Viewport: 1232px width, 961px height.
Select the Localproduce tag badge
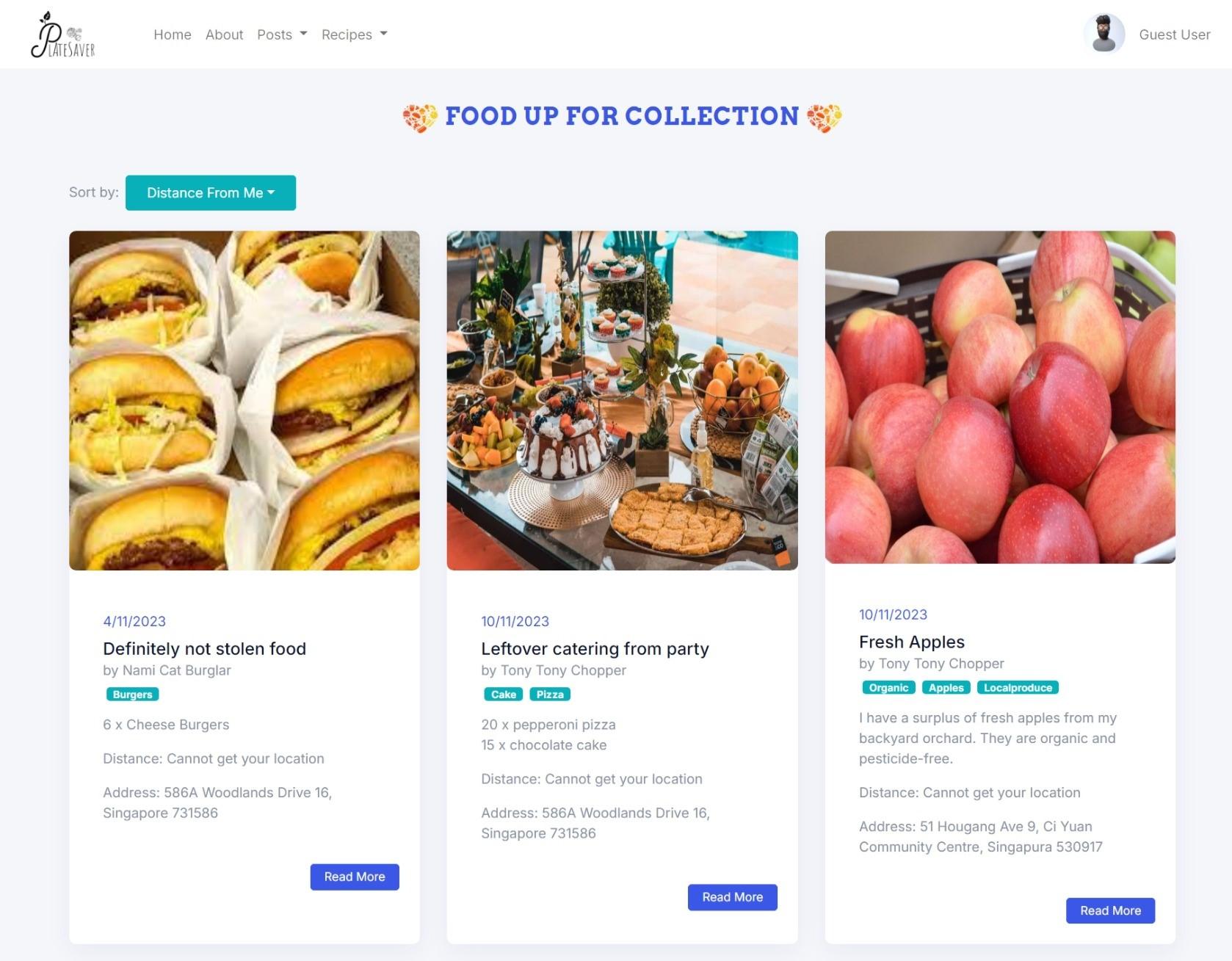click(1018, 688)
